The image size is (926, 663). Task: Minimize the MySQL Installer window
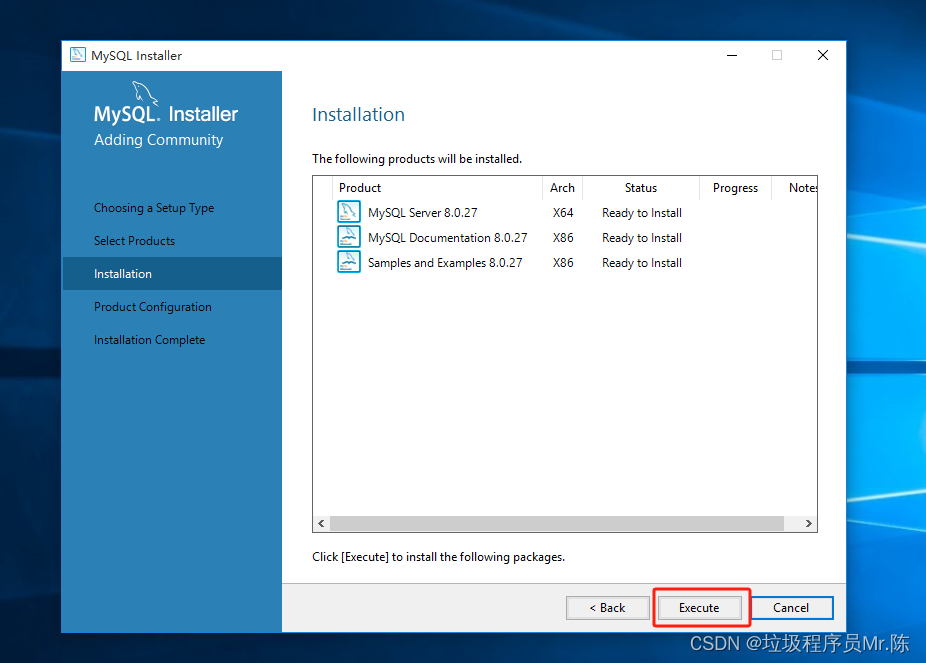point(732,55)
